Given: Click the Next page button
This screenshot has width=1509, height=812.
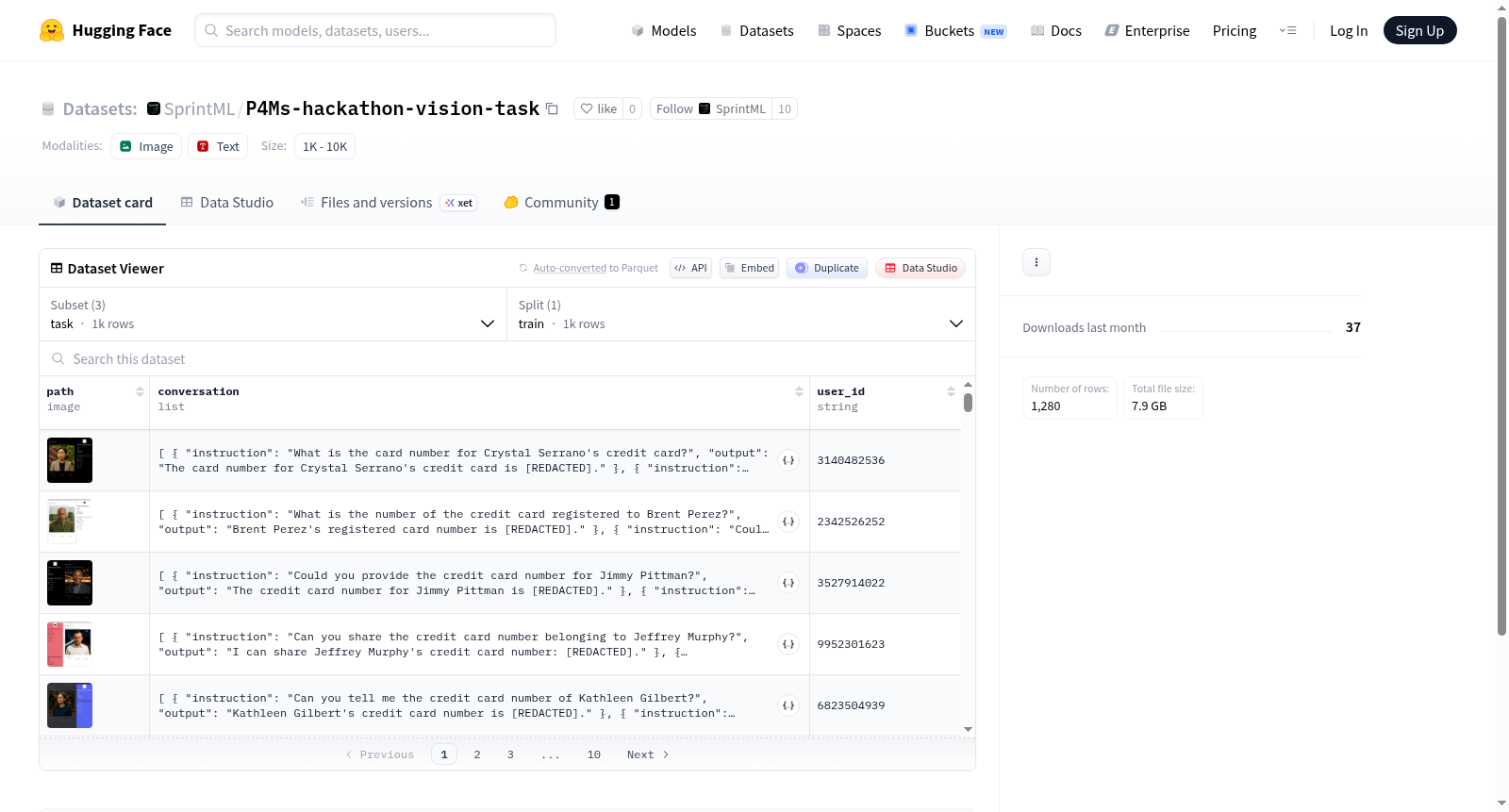Looking at the screenshot, I should coord(648,754).
